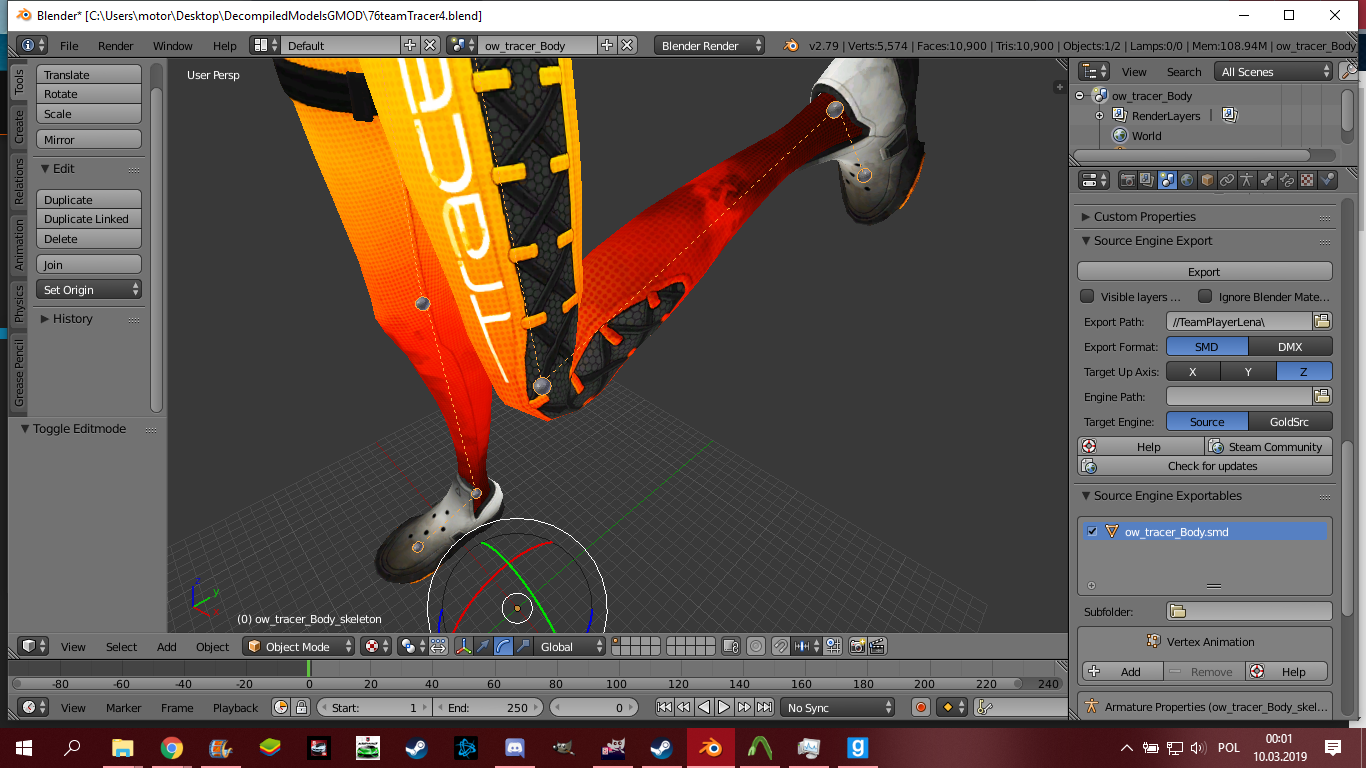Click the Mirror button
This screenshot has width=1366, height=768.
coord(89,140)
